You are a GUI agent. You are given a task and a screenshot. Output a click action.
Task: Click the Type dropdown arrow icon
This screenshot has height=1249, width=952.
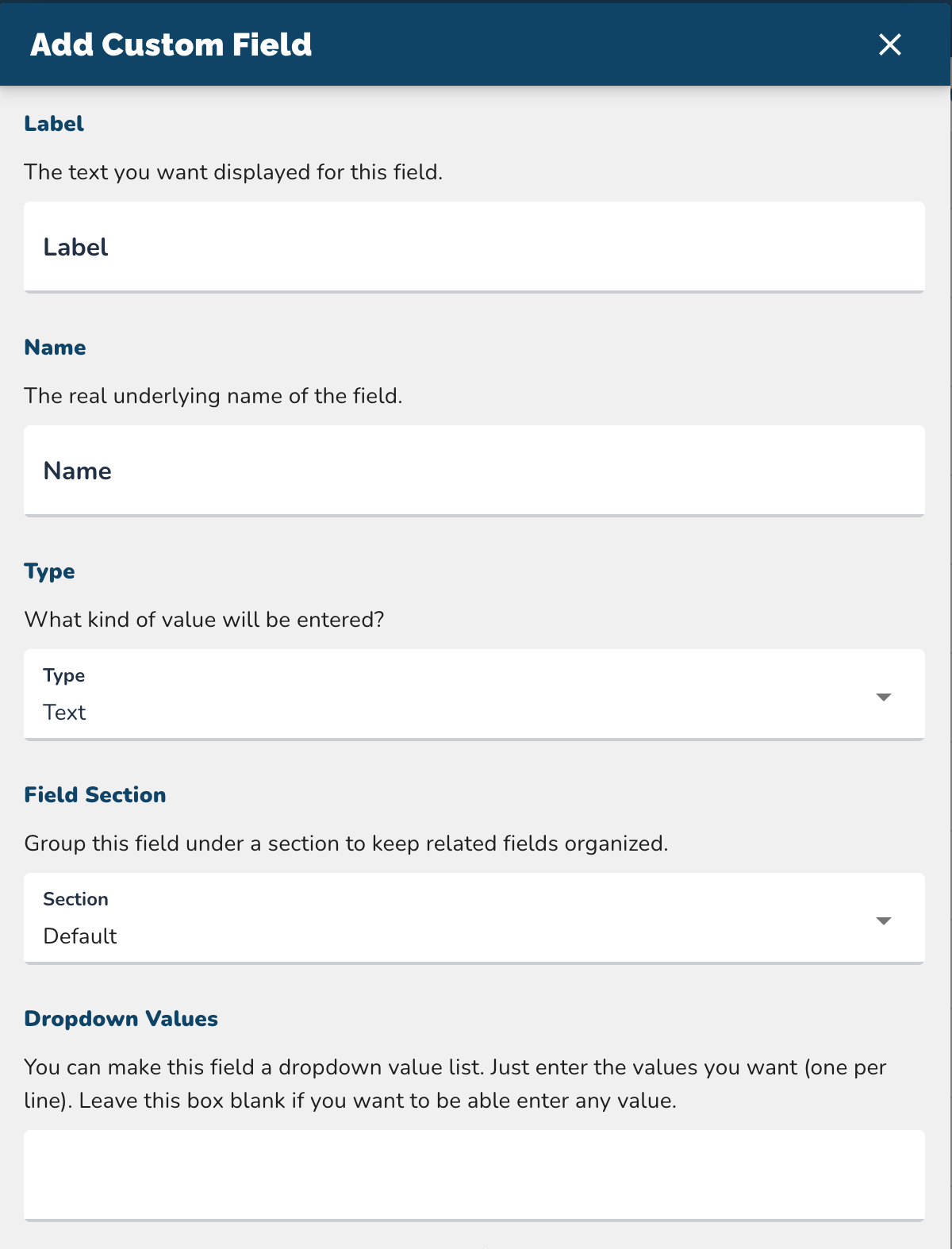884,697
